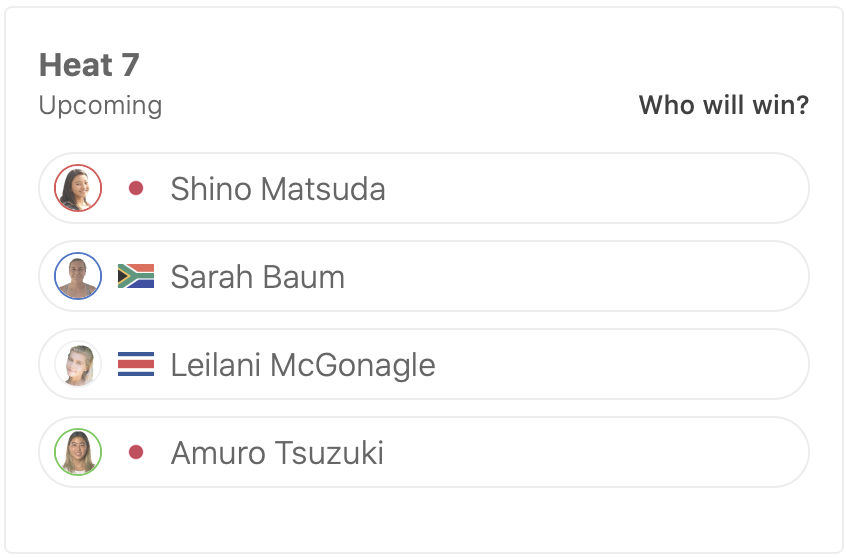Click Amuro Tsuzuki's profile photo
Image resolution: width=846 pixels, height=558 pixels.
coord(78,452)
